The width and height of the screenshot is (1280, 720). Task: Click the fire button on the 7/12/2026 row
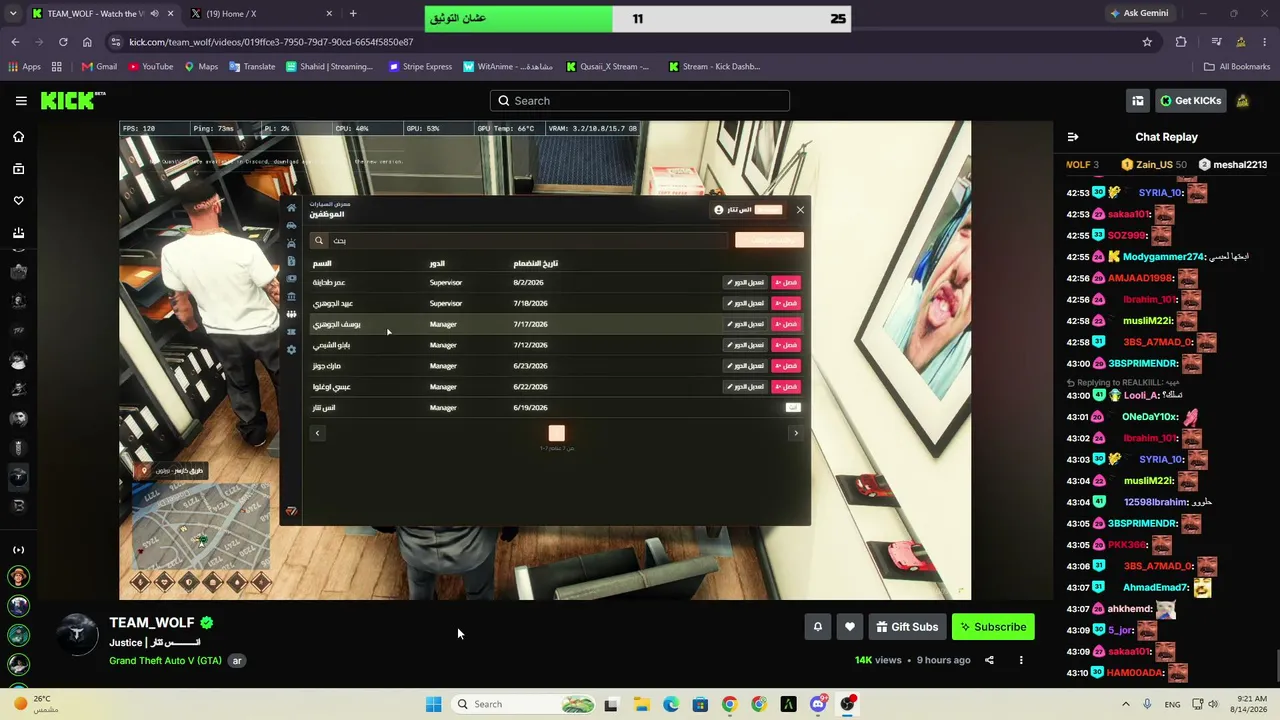[x=786, y=345]
